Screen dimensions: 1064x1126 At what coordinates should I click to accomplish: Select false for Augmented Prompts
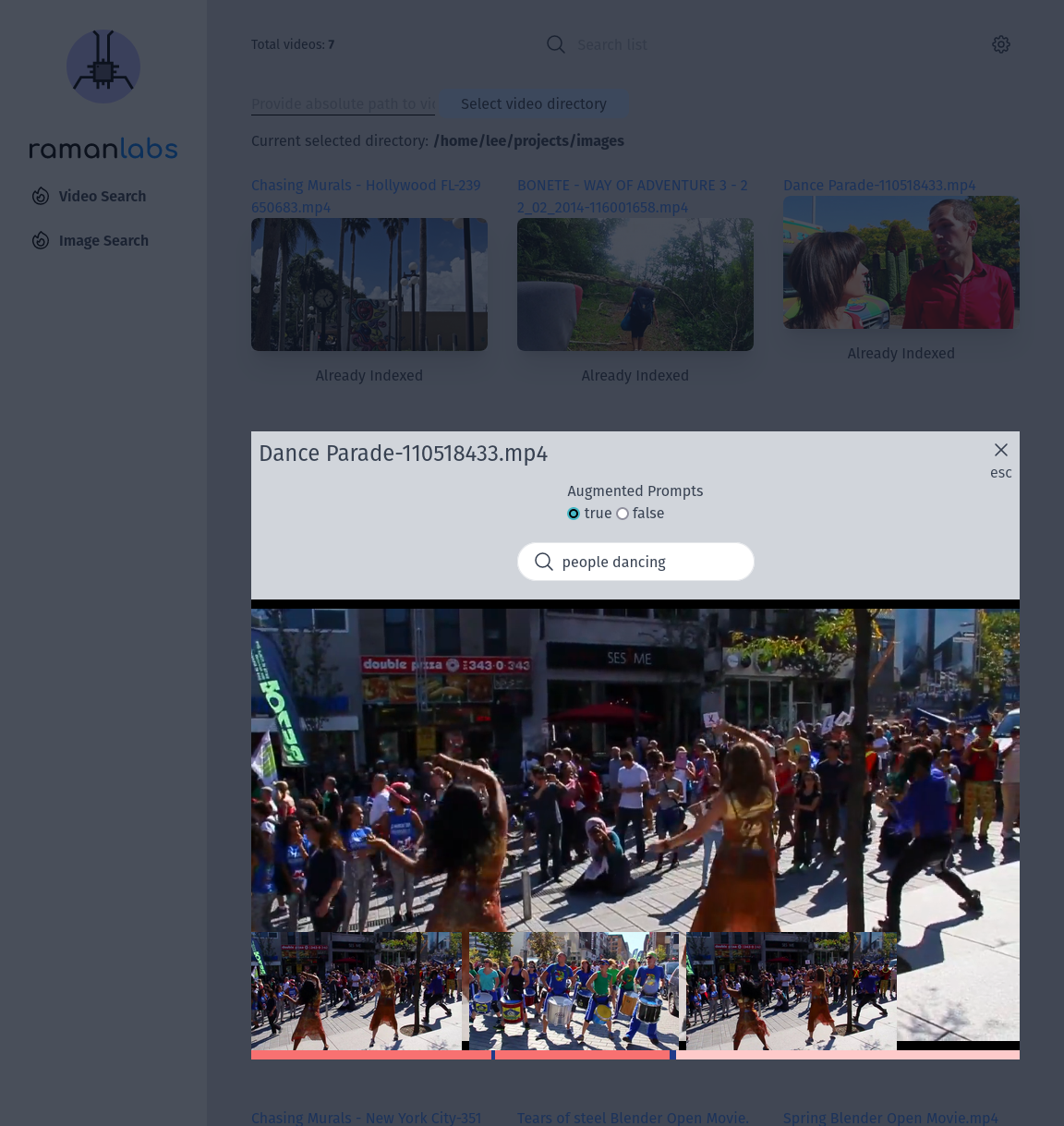(623, 514)
